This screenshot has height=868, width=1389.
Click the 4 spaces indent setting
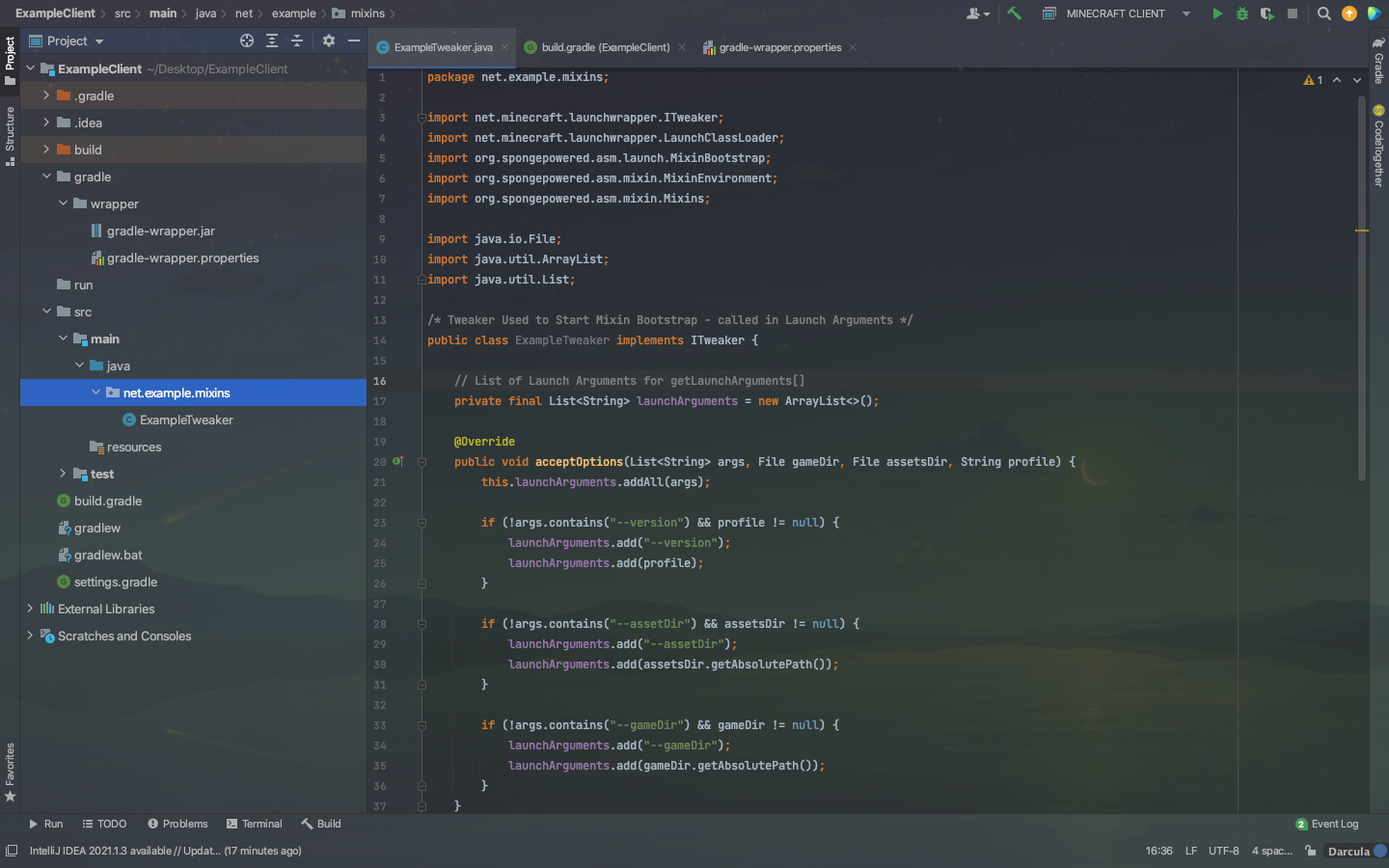(x=1272, y=851)
